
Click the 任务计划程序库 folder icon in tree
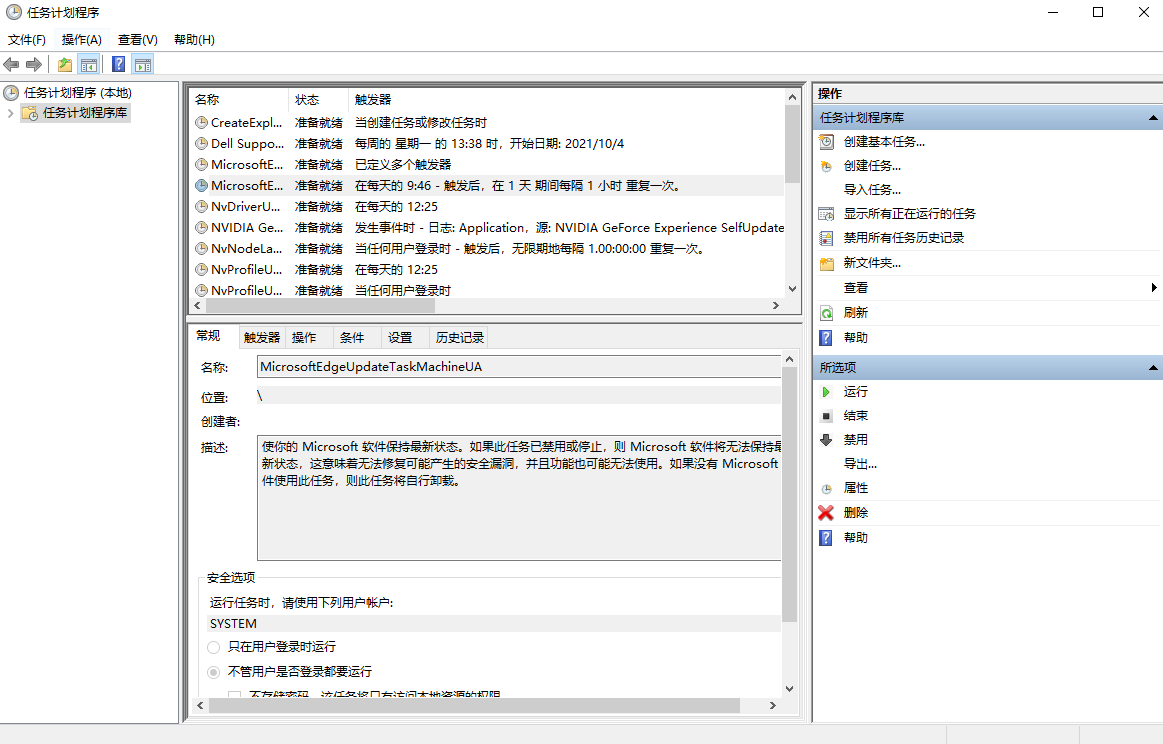pyautogui.click(x=30, y=113)
